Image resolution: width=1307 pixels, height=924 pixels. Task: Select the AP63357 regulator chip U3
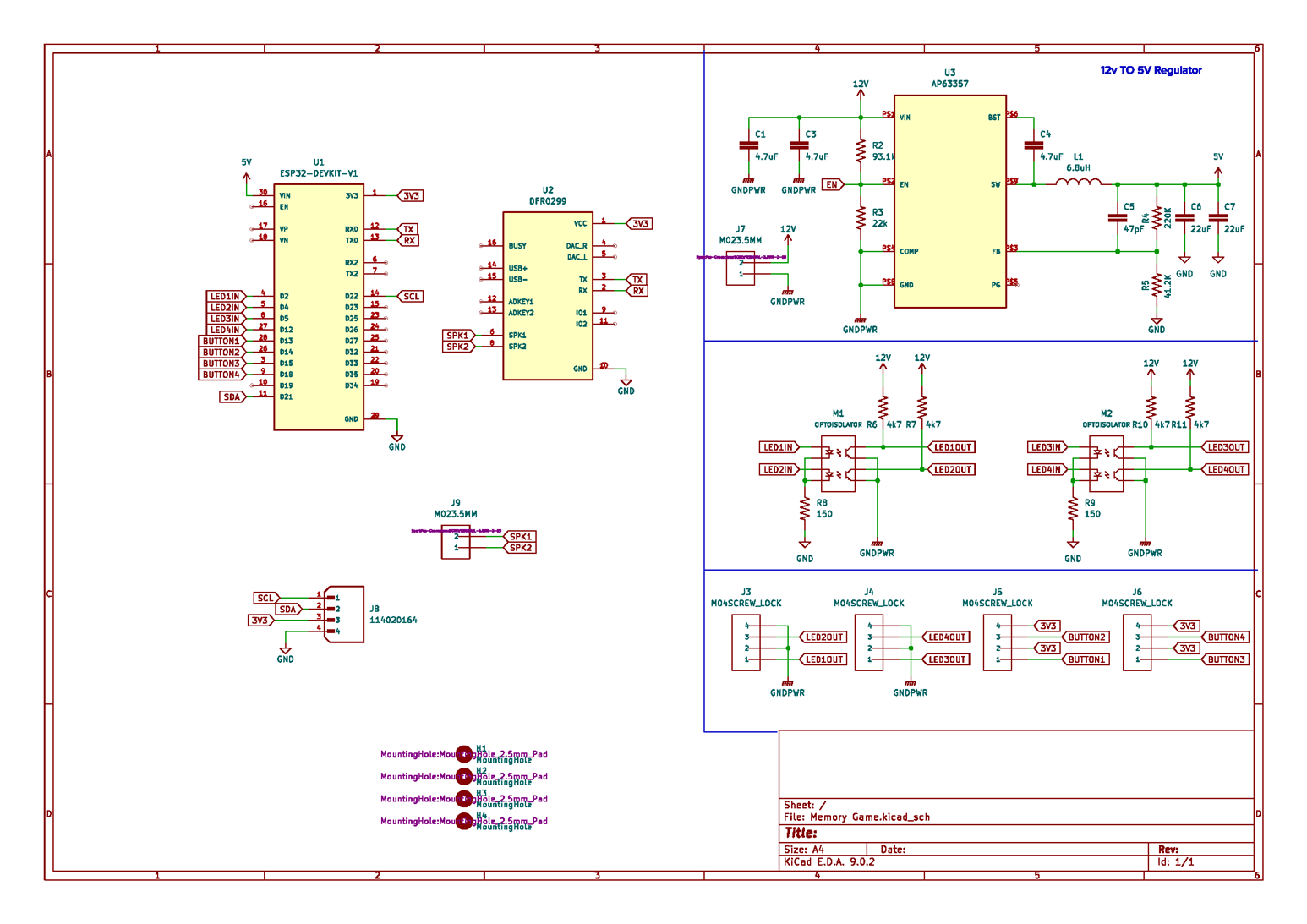[x=949, y=201]
